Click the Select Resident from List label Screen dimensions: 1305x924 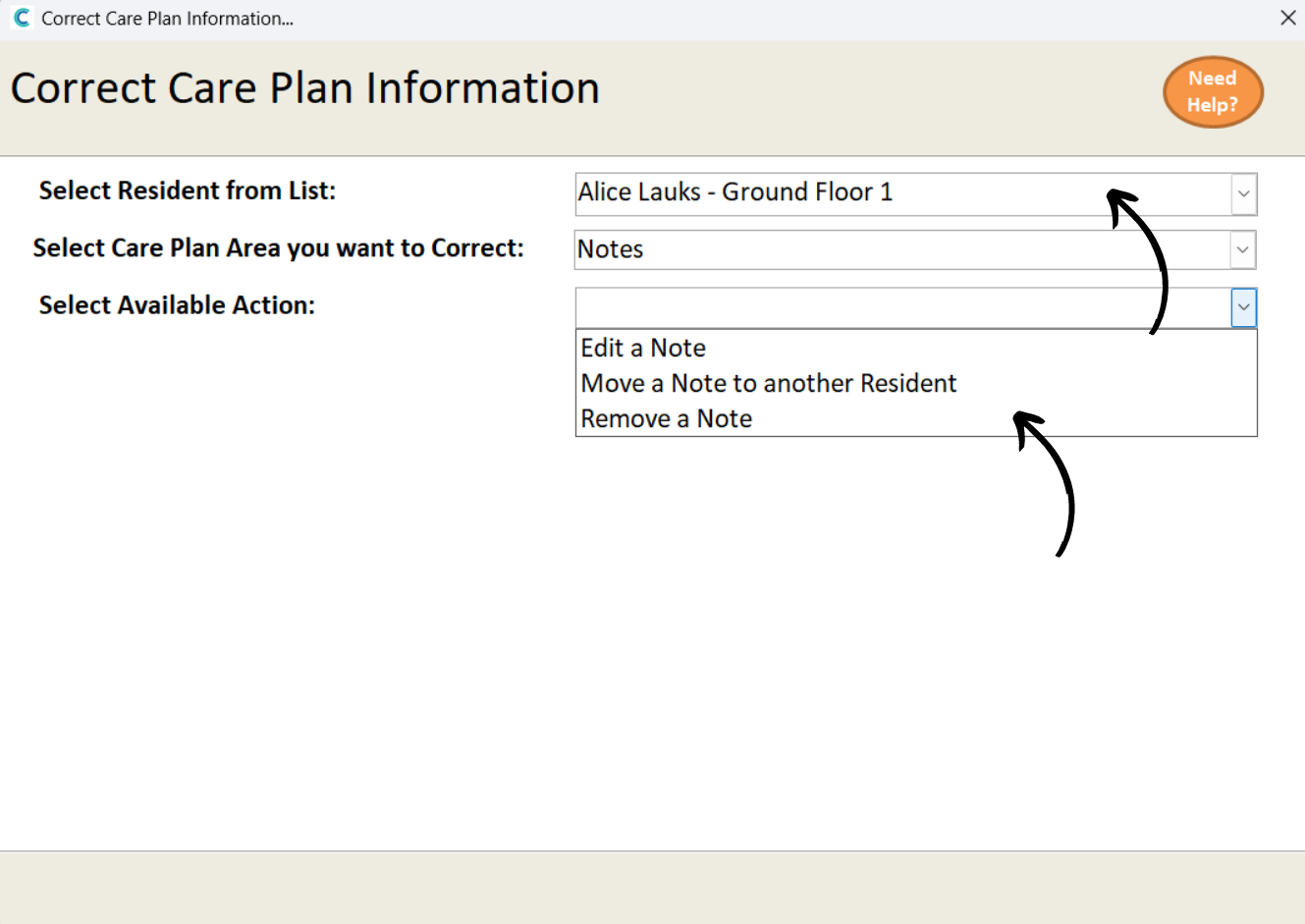188,190
